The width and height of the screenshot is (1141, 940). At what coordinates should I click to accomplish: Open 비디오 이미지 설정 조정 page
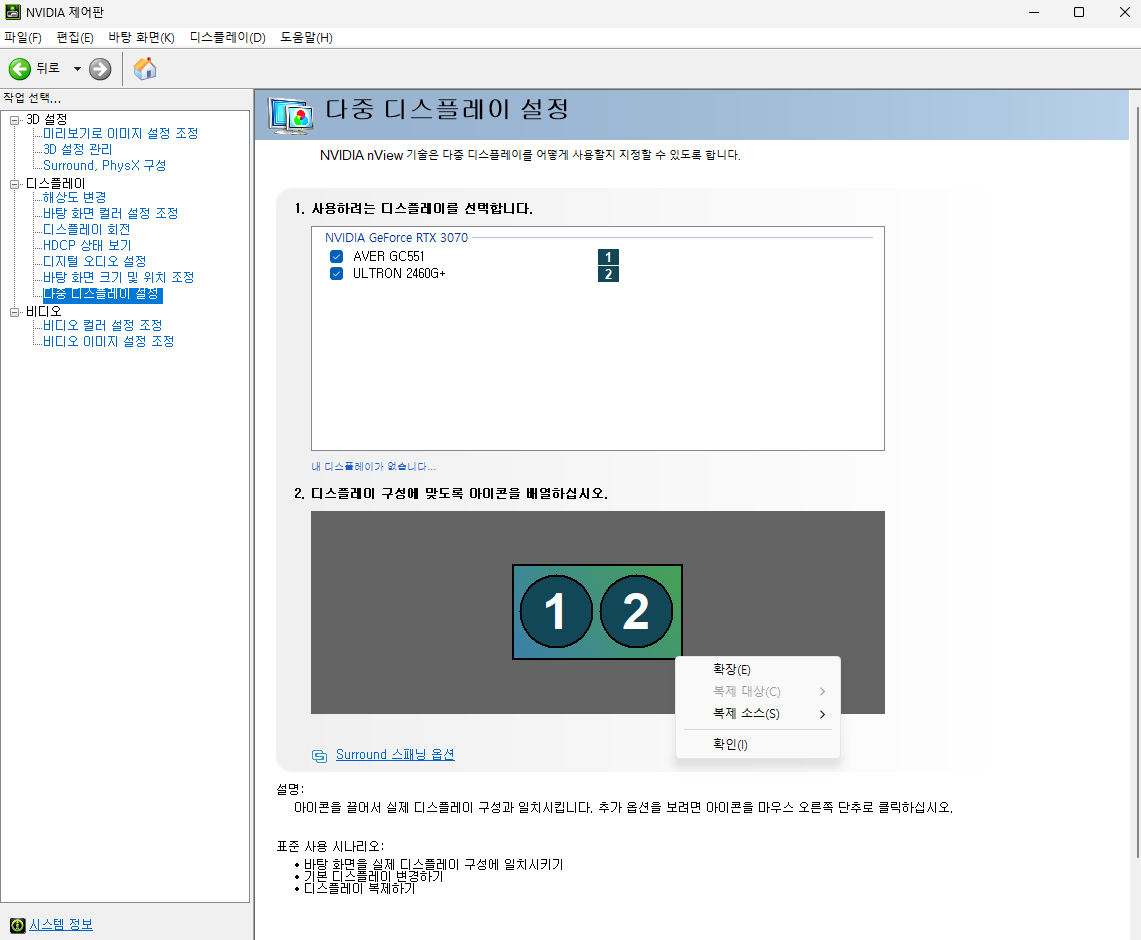[108, 341]
